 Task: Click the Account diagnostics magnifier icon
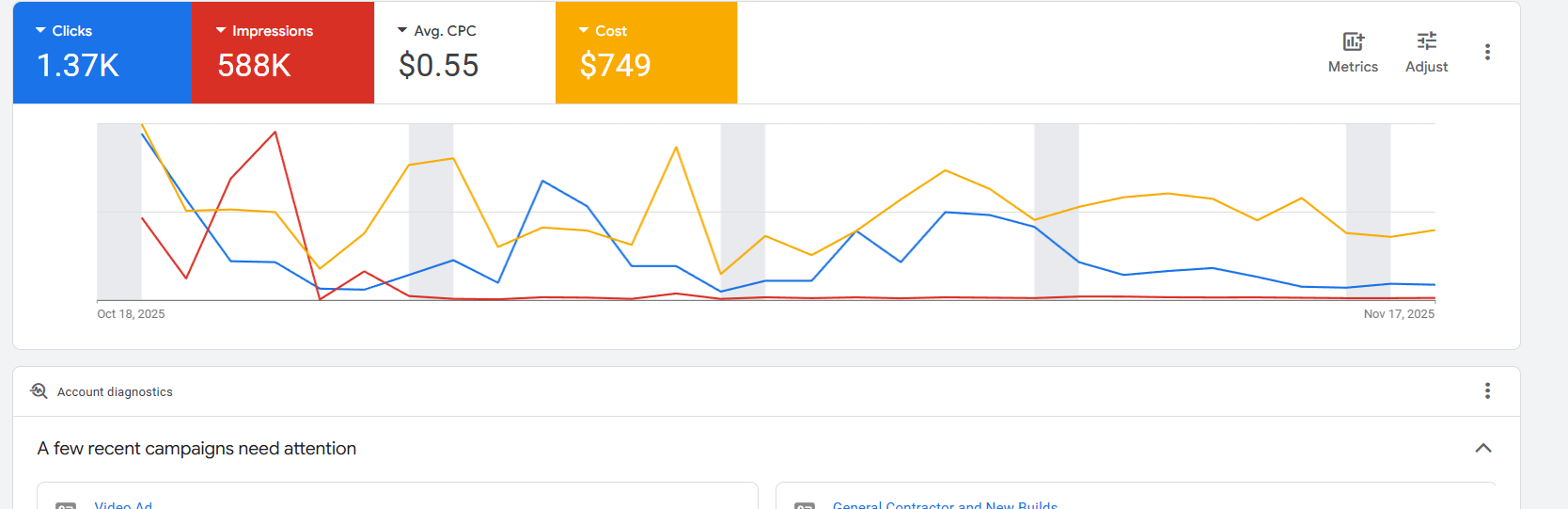pyautogui.click(x=39, y=390)
